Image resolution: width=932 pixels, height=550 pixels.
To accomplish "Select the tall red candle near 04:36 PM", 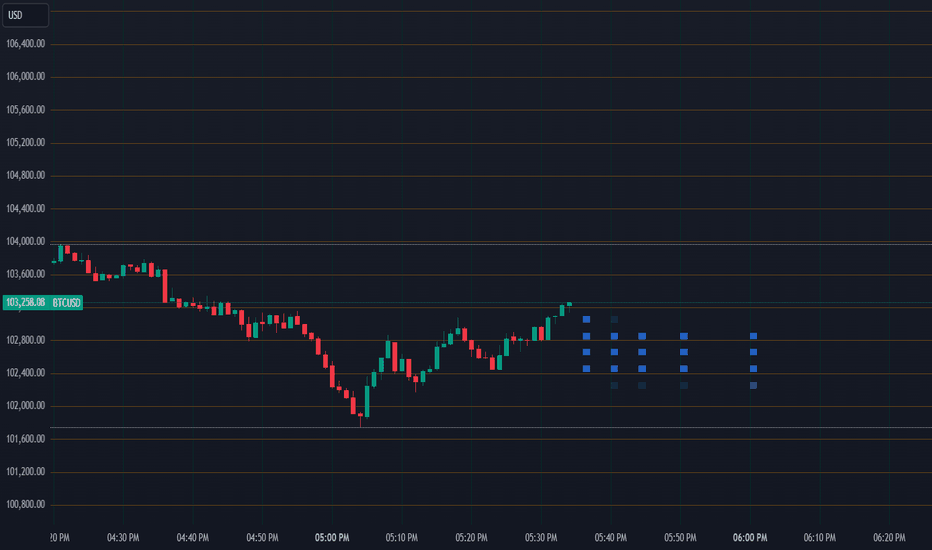I will 165,286.
